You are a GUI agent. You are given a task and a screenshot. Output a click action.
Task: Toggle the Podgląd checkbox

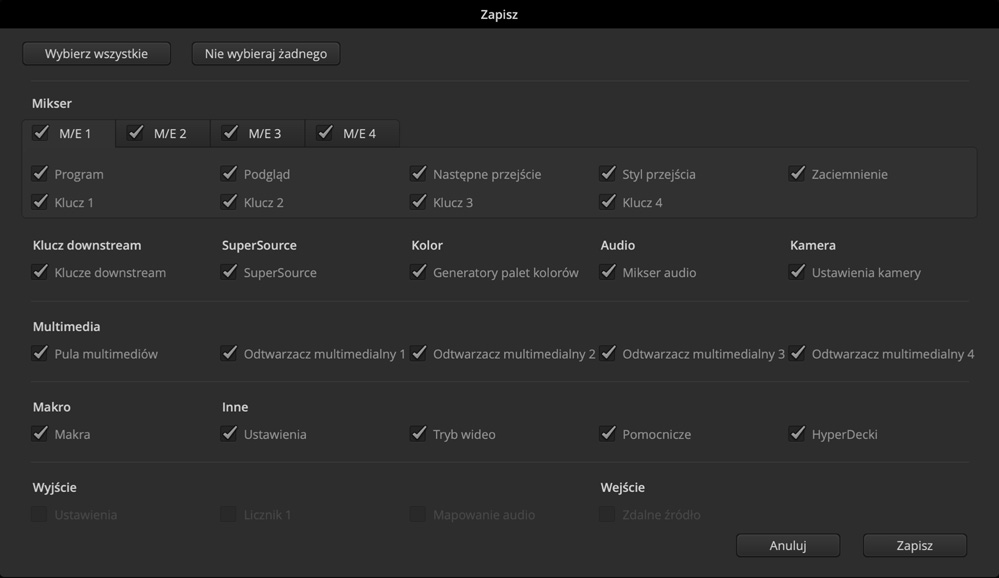pos(229,174)
